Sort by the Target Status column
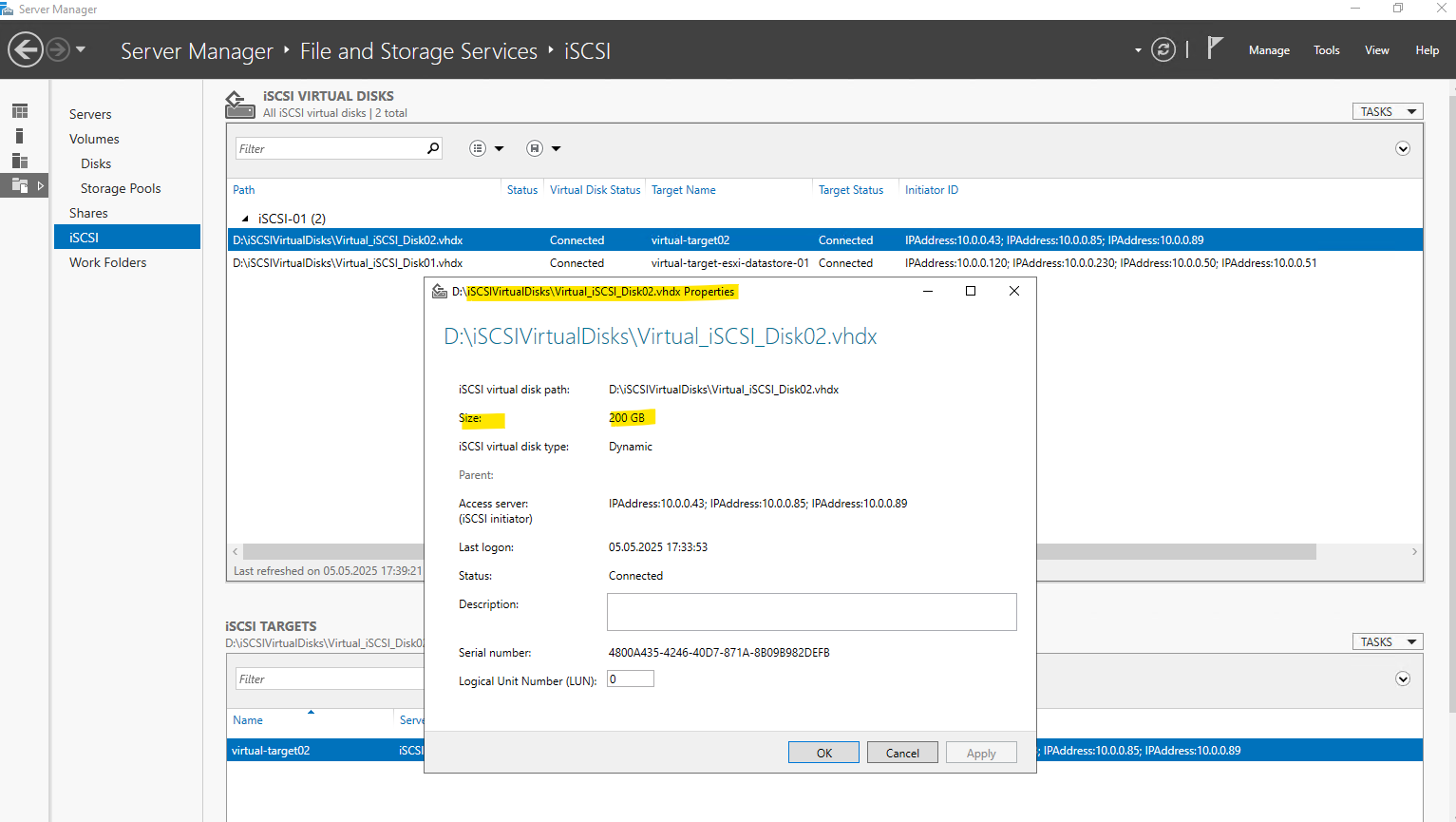Viewport: 1456px width, 822px height. (x=851, y=190)
